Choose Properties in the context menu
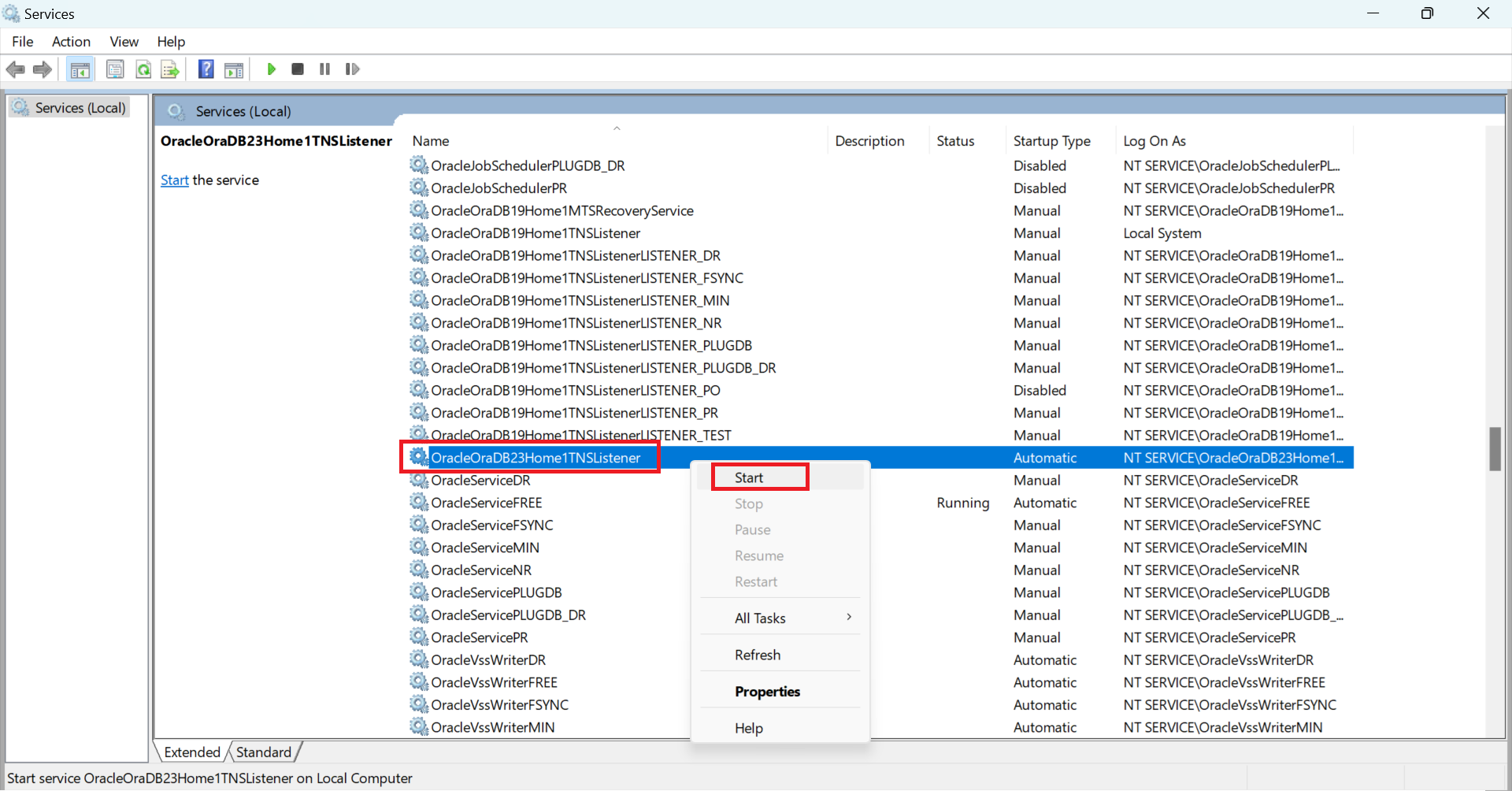This screenshot has width=1512, height=791. click(x=780, y=692)
